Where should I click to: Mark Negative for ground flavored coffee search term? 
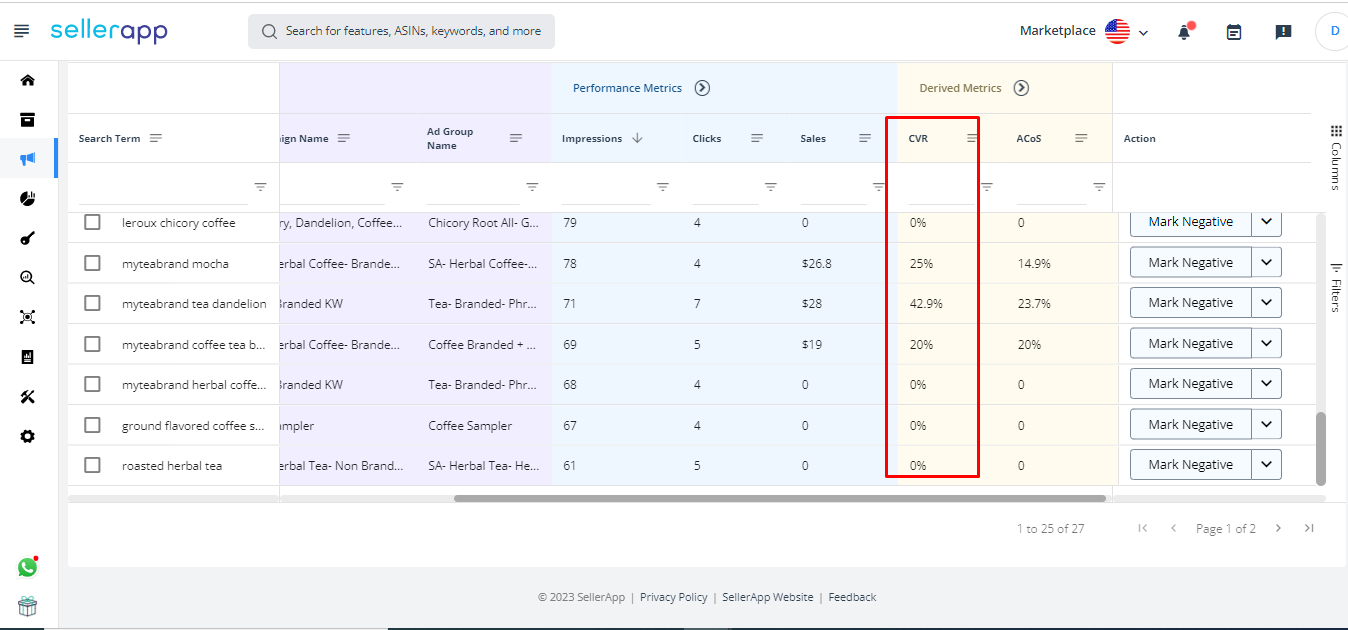(x=1190, y=423)
